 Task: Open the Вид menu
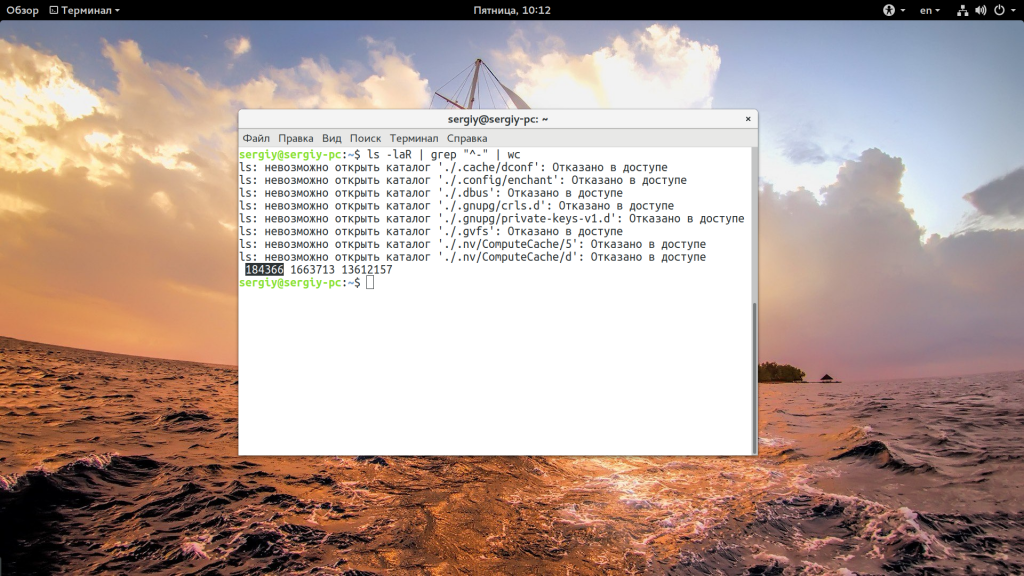(x=332, y=138)
